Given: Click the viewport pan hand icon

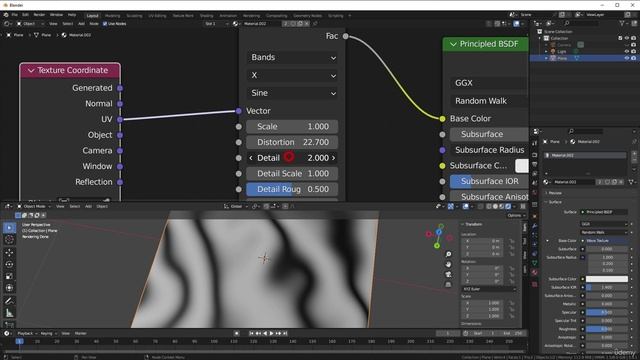Looking at the screenshot, I should (448, 264).
